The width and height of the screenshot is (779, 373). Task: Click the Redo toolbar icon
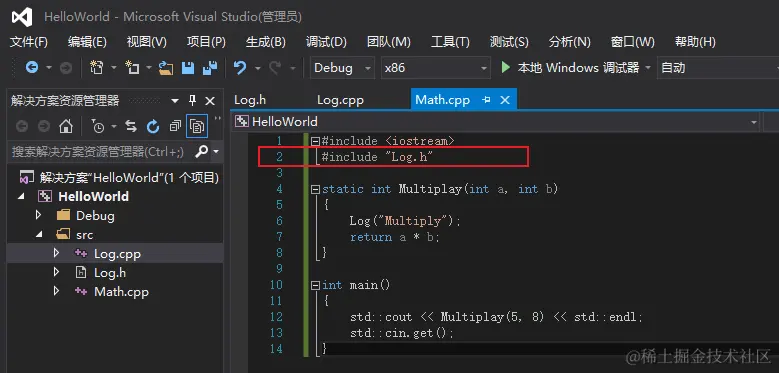coord(275,68)
